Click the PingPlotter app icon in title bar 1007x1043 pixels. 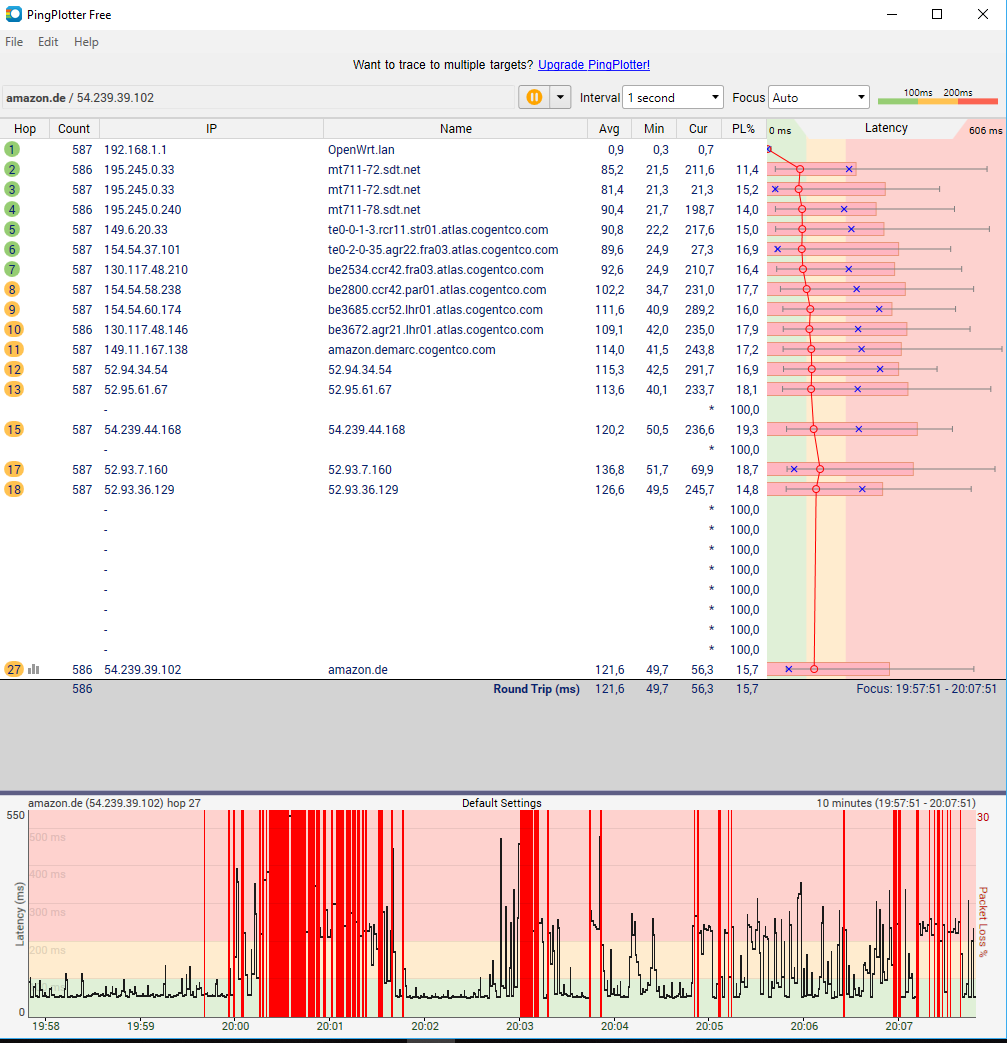(x=13, y=14)
